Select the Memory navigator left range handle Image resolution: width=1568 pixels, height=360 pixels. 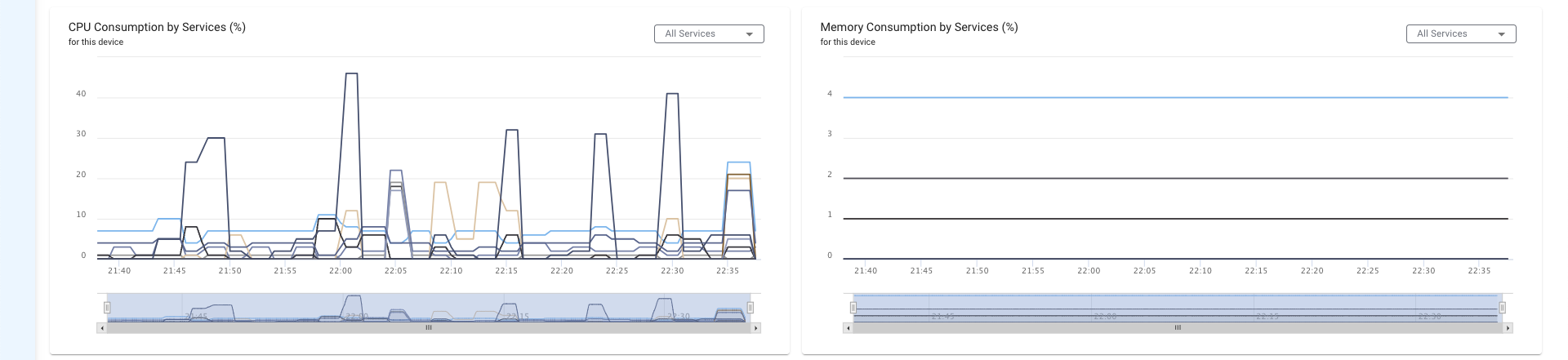(853, 308)
